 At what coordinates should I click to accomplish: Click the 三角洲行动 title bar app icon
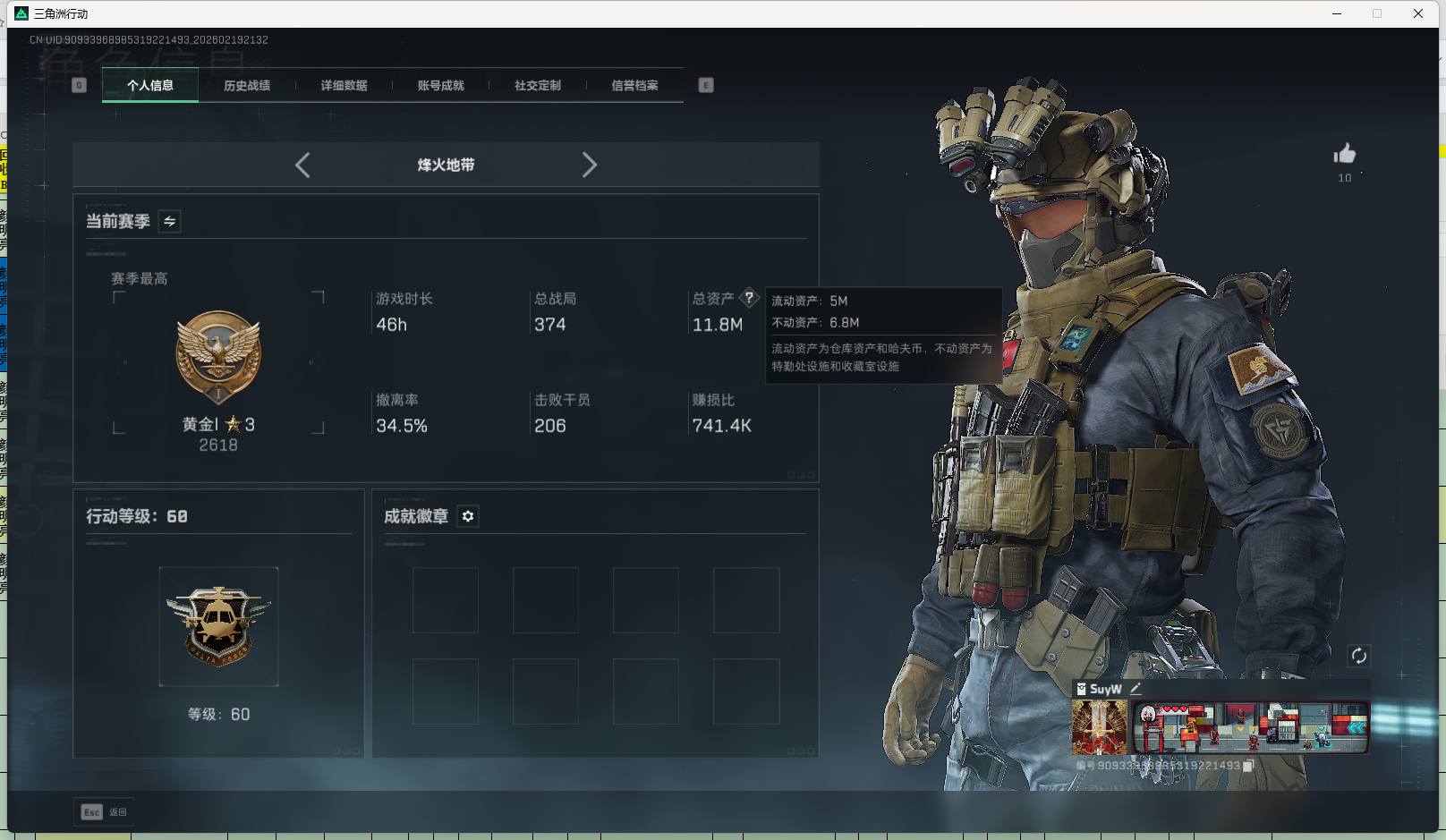click(21, 13)
